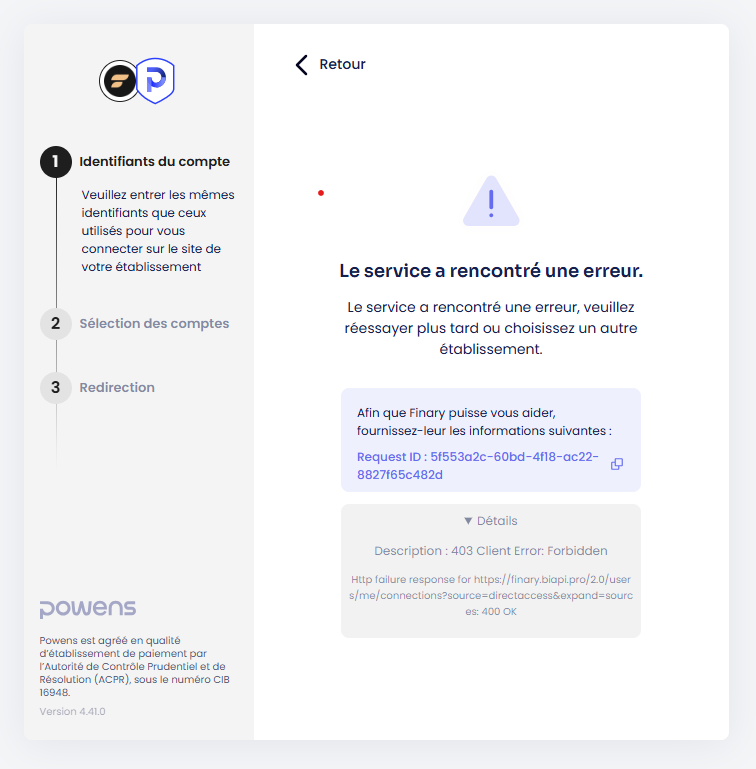756x769 pixels.
Task: Click the Powens shield logo icon
Action: (x=156, y=81)
